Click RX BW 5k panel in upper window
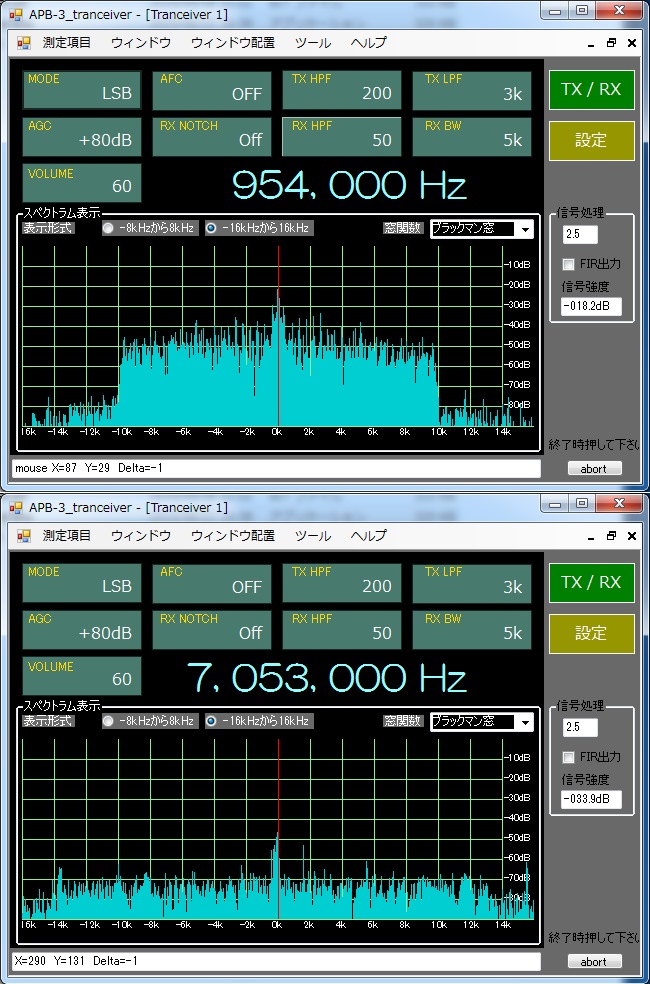This screenshot has height=984, width=650. point(471,137)
